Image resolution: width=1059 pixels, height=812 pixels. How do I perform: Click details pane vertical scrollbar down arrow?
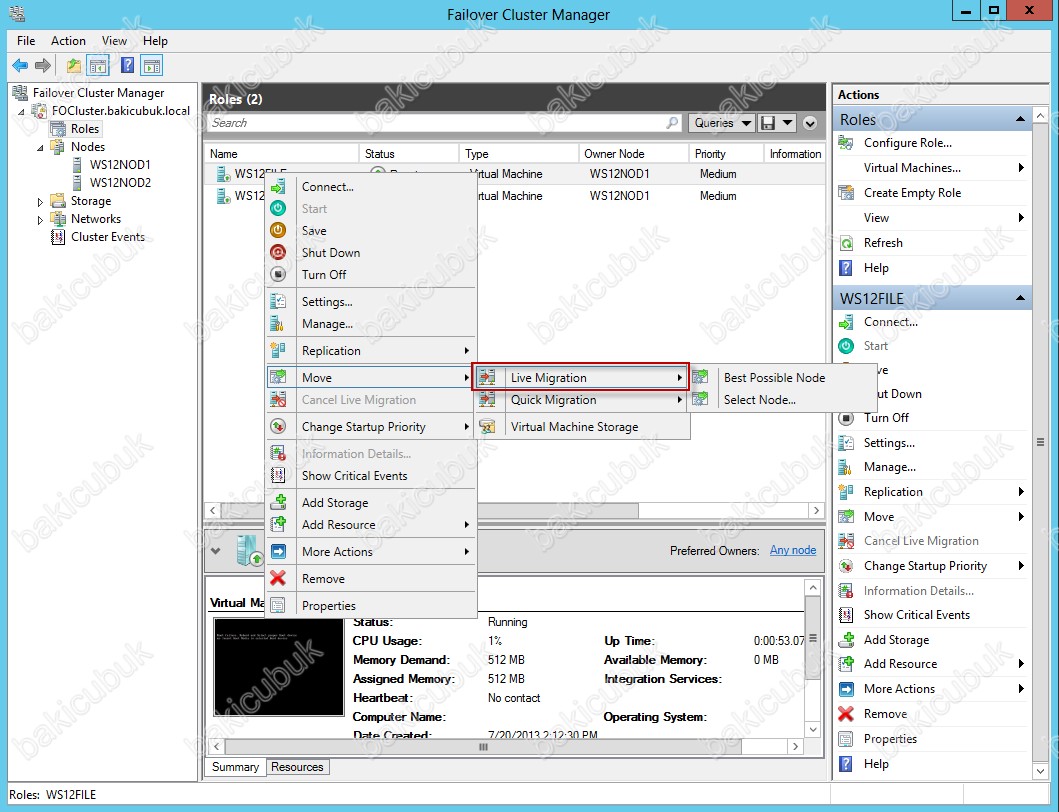[812, 729]
